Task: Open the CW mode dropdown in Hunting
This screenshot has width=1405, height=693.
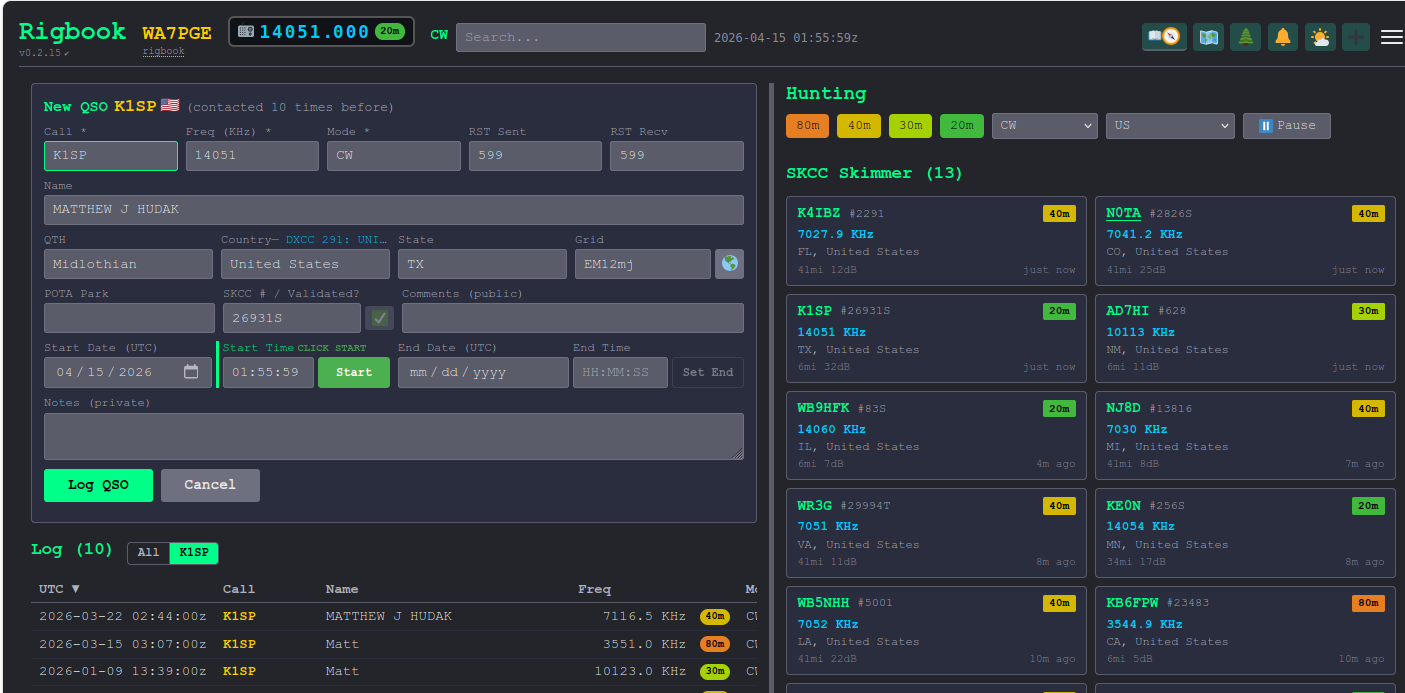Action: tap(1045, 125)
